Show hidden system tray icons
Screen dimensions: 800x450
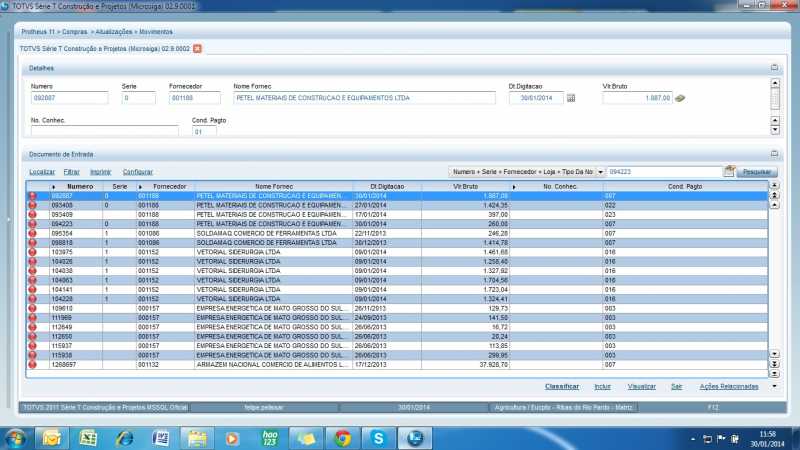(692, 439)
